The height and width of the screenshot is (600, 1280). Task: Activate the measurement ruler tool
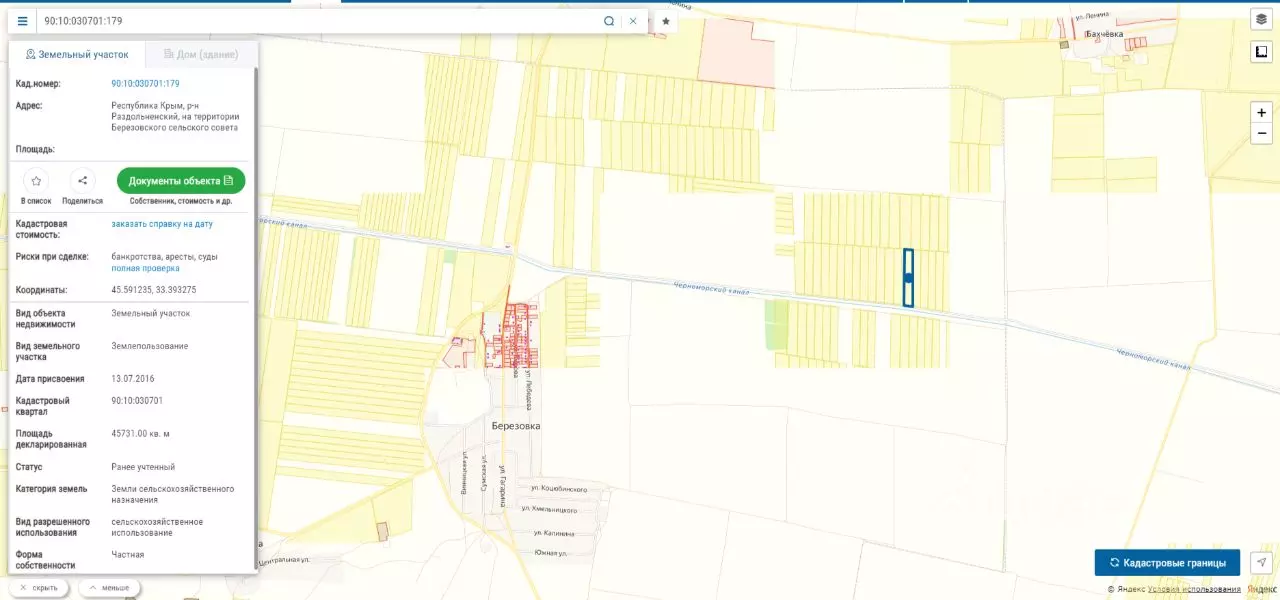[1261, 53]
